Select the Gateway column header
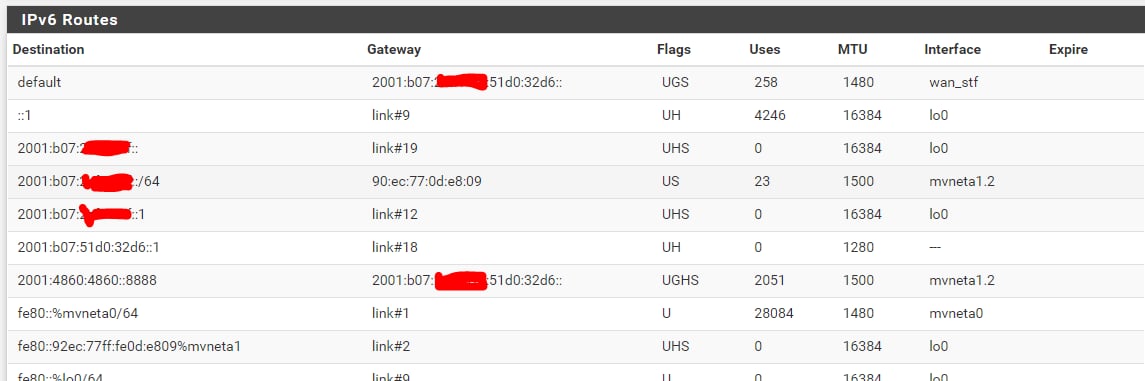 [394, 50]
